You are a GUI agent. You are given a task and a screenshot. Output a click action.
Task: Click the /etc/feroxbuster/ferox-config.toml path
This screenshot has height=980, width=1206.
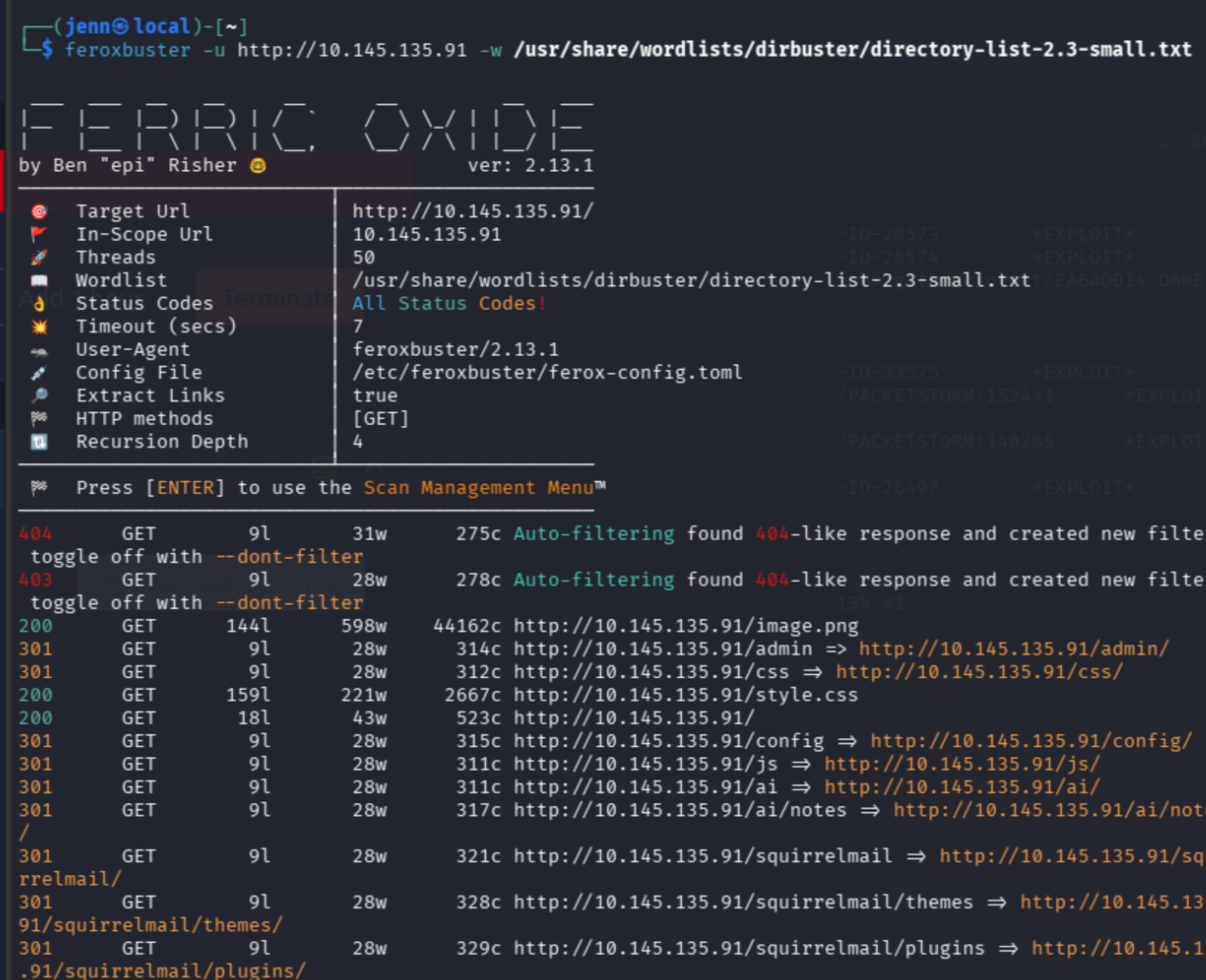pyautogui.click(x=547, y=373)
